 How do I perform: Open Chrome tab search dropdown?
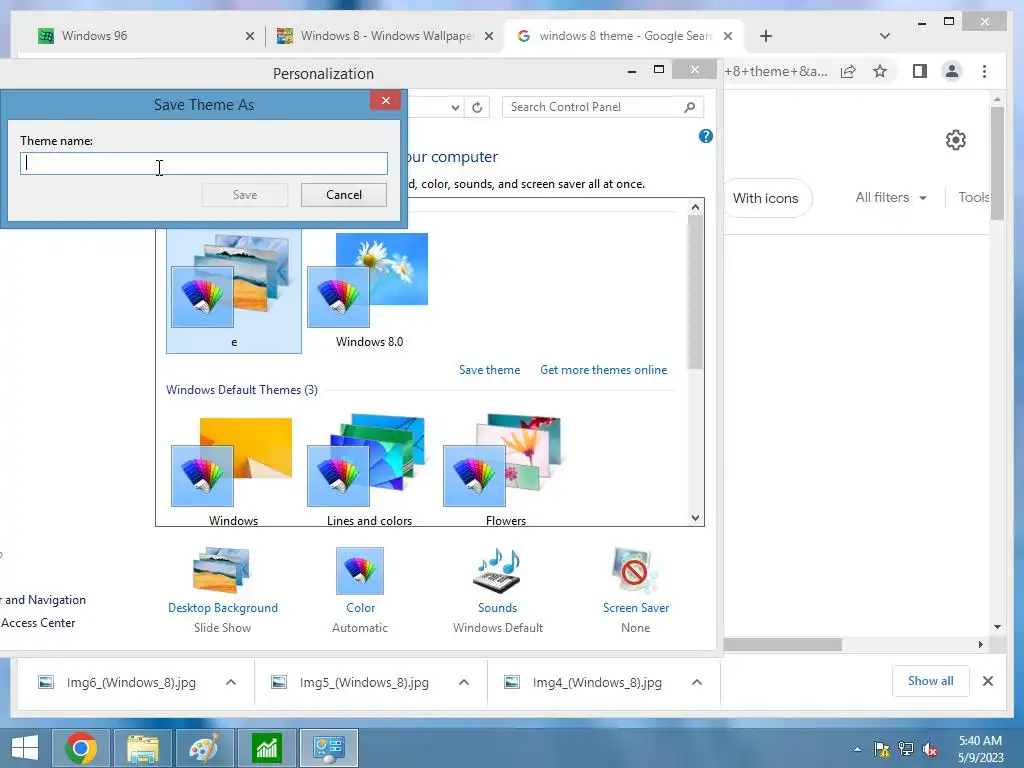pos(885,36)
